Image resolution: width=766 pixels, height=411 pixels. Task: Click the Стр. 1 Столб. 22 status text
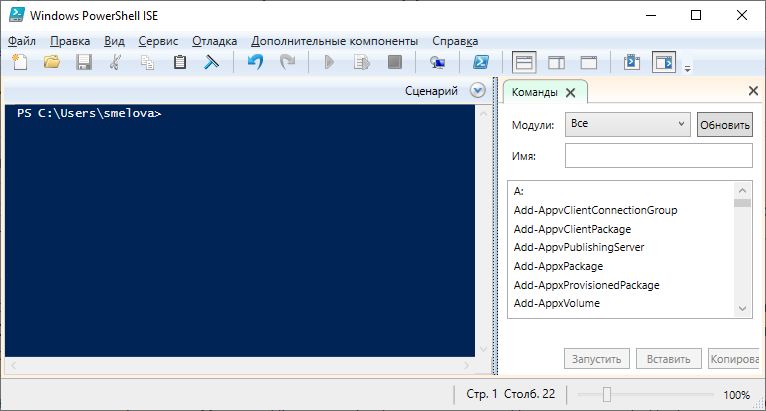pyautogui.click(x=511, y=394)
